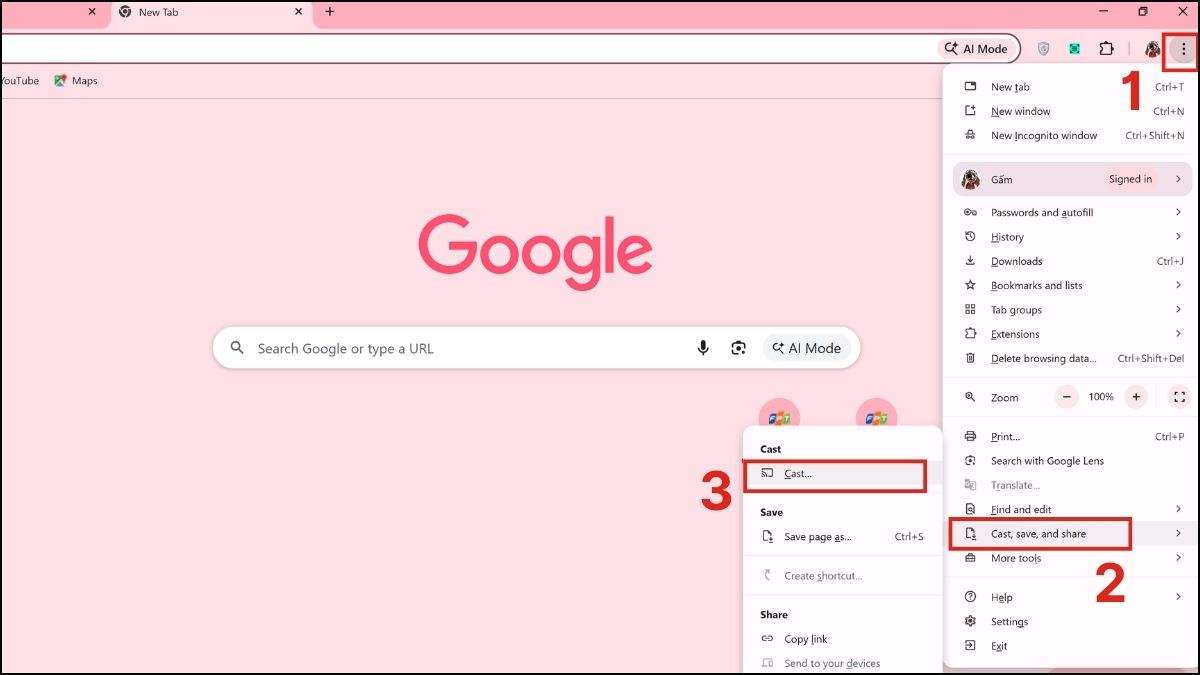Click the profile avatar icon in the toolbar
Image resolution: width=1200 pixels, height=675 pixels.
pyautogui.click(x=1152, y=48)
